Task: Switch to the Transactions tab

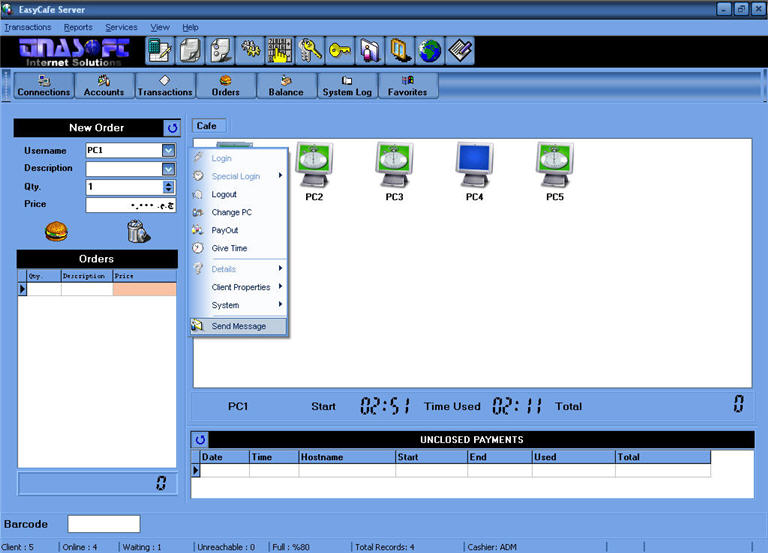Action: pyautogui.click(x=165, y=86)
